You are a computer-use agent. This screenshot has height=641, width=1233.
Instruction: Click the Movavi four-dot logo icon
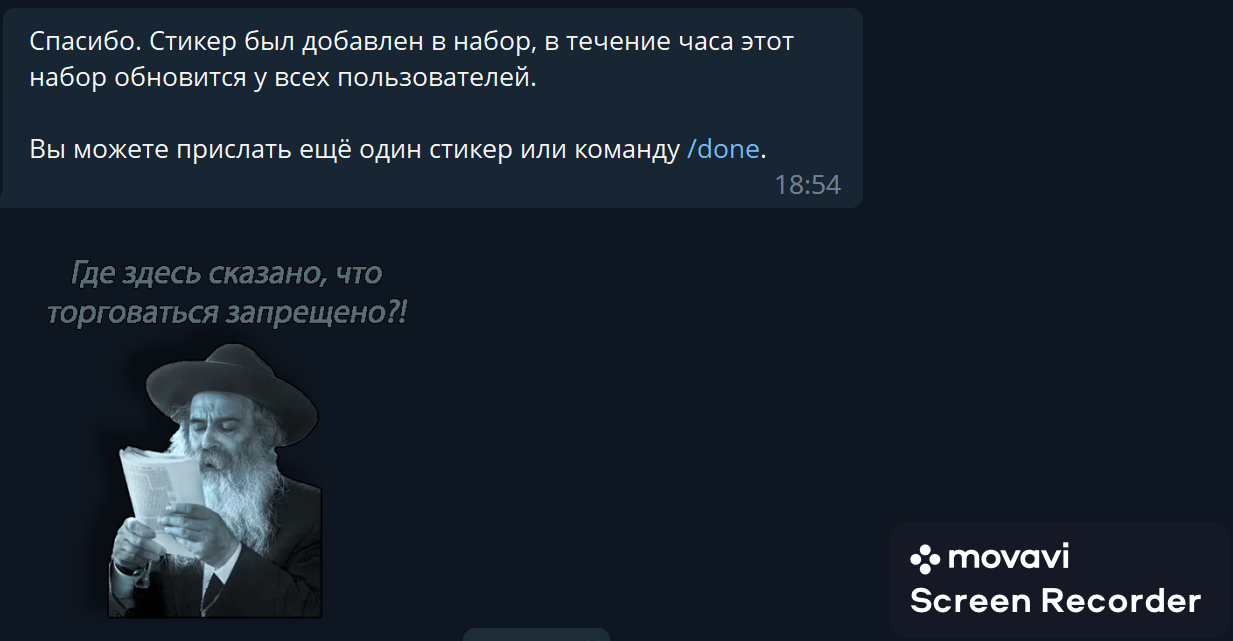point(925,558)
